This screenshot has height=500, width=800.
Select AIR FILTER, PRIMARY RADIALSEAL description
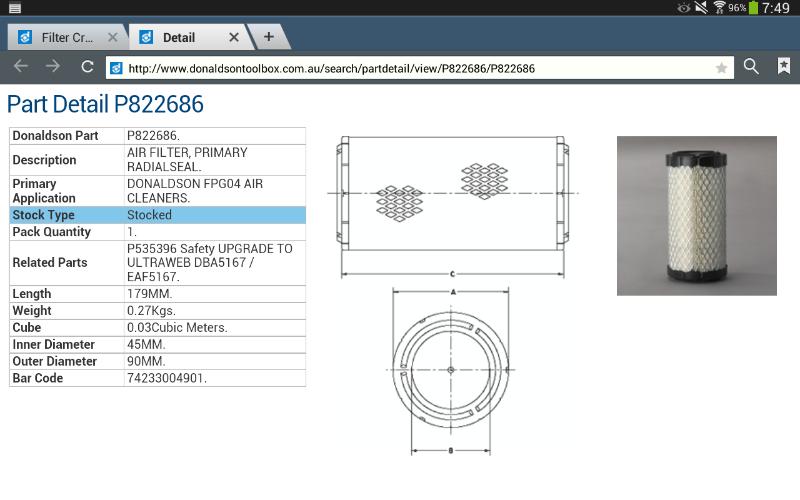[187, 160]
